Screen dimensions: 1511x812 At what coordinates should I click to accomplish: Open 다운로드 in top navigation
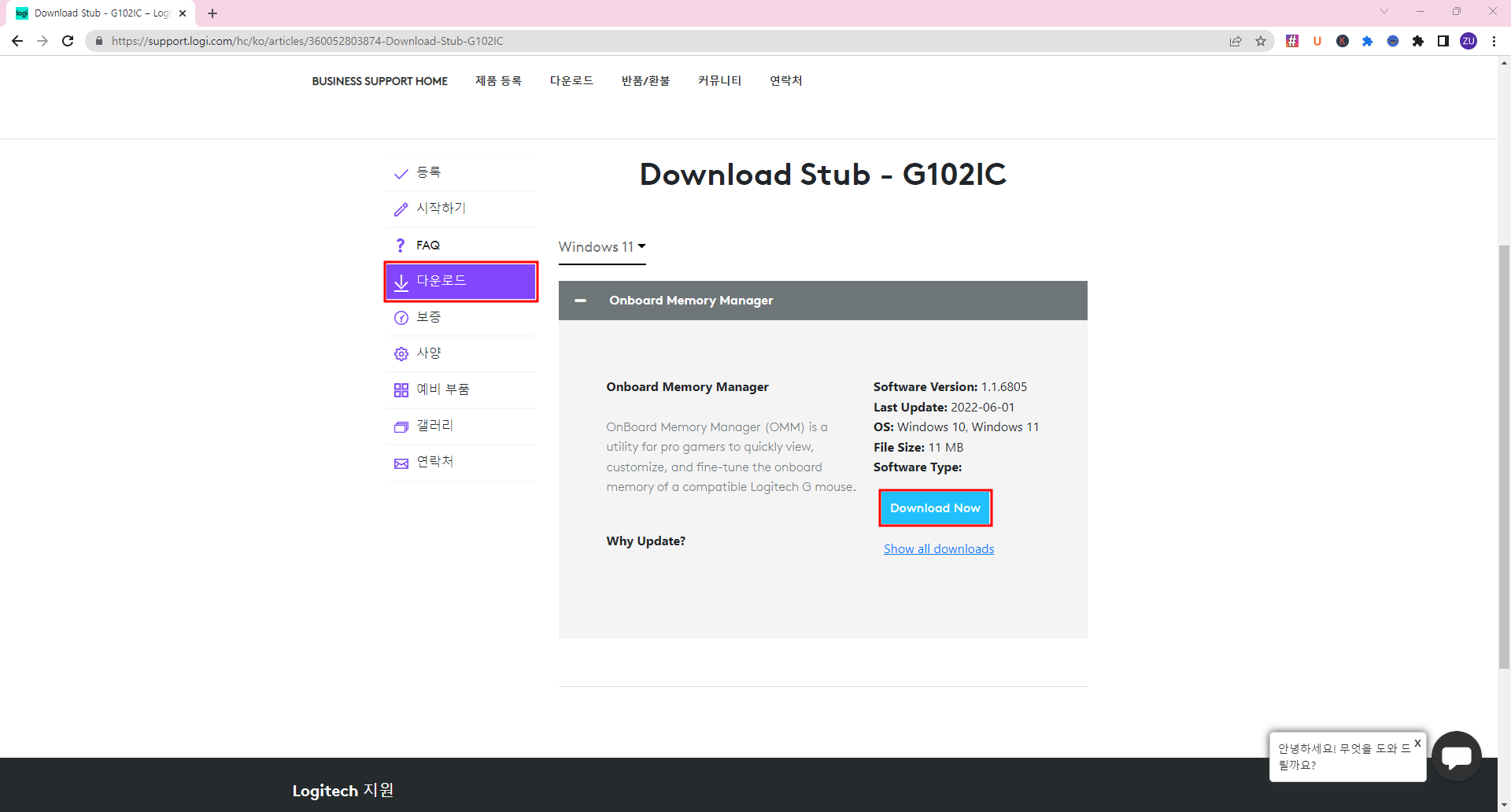[x=571, y=81]
